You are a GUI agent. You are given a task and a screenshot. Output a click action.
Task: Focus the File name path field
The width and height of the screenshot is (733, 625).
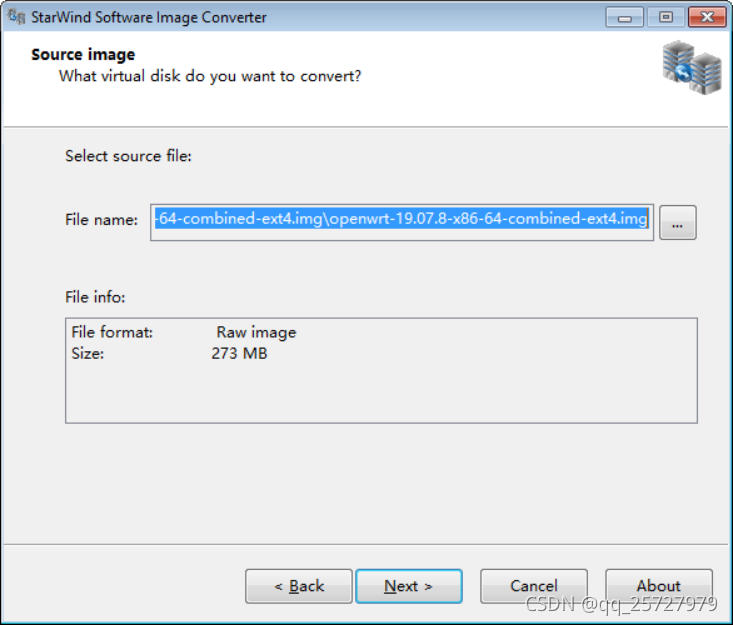click(x=402, y=219)
